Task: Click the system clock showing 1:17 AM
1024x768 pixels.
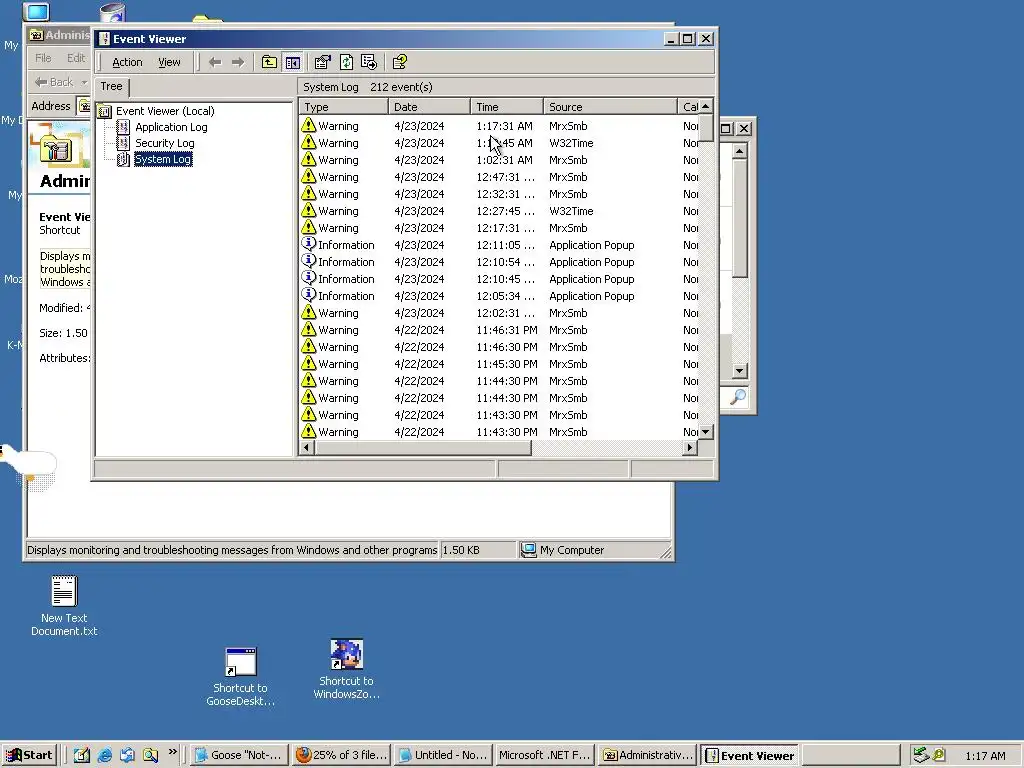Action: (985, 756)
